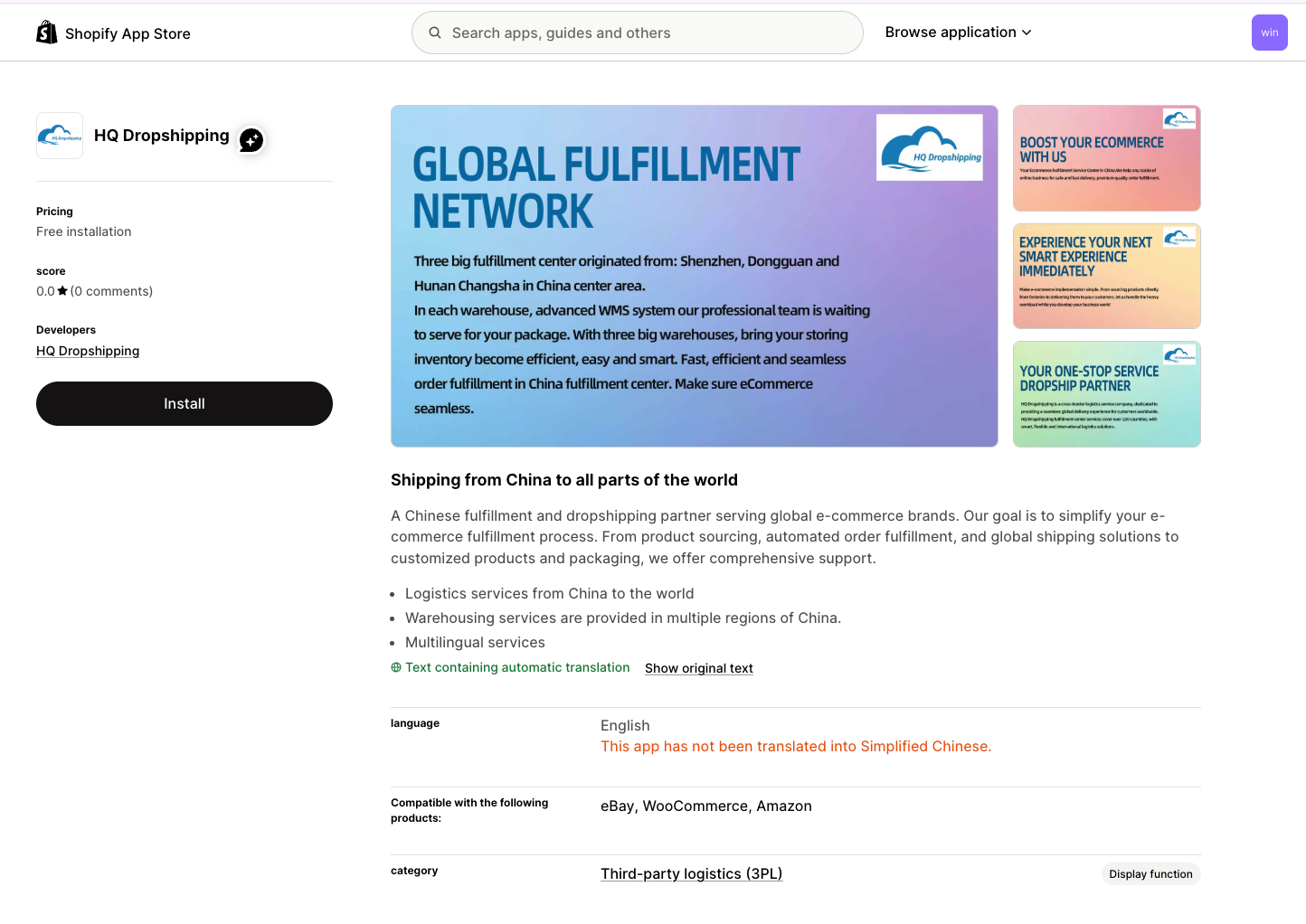Collapse the Display function tag options

1150,873
